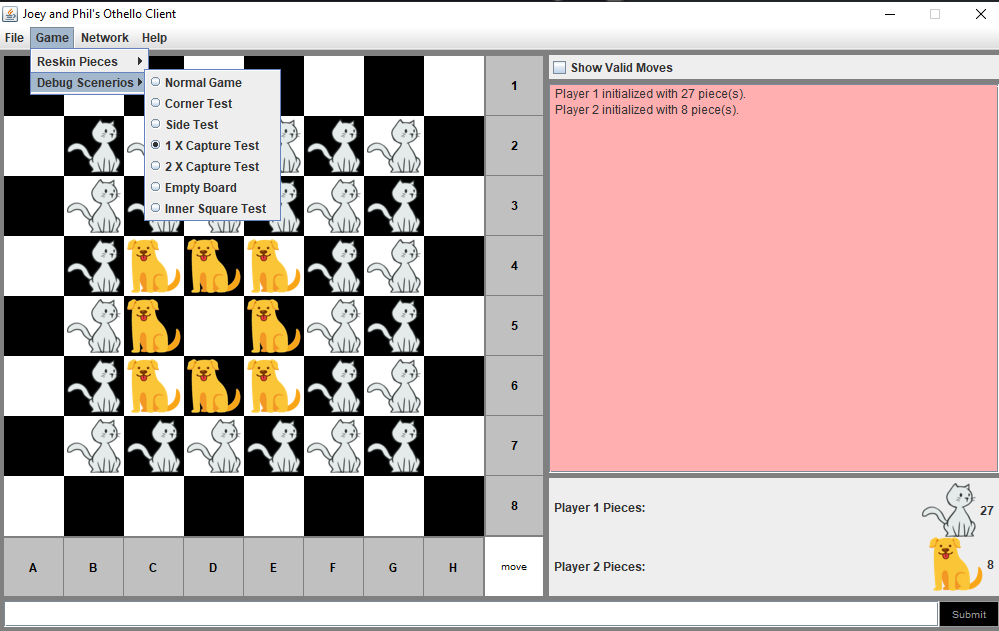Click the cat piece at A2

pos(33,145)
